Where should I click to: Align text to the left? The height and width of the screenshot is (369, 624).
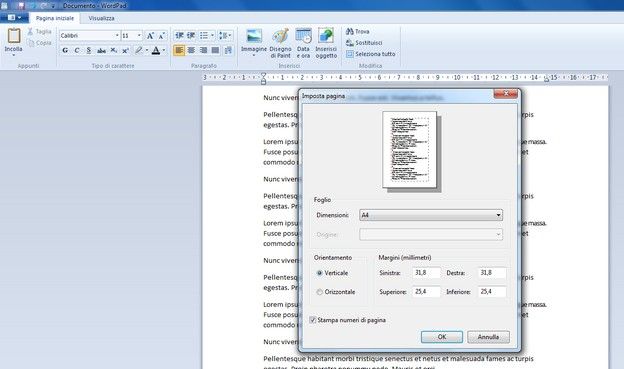click(x=179, y=50)
